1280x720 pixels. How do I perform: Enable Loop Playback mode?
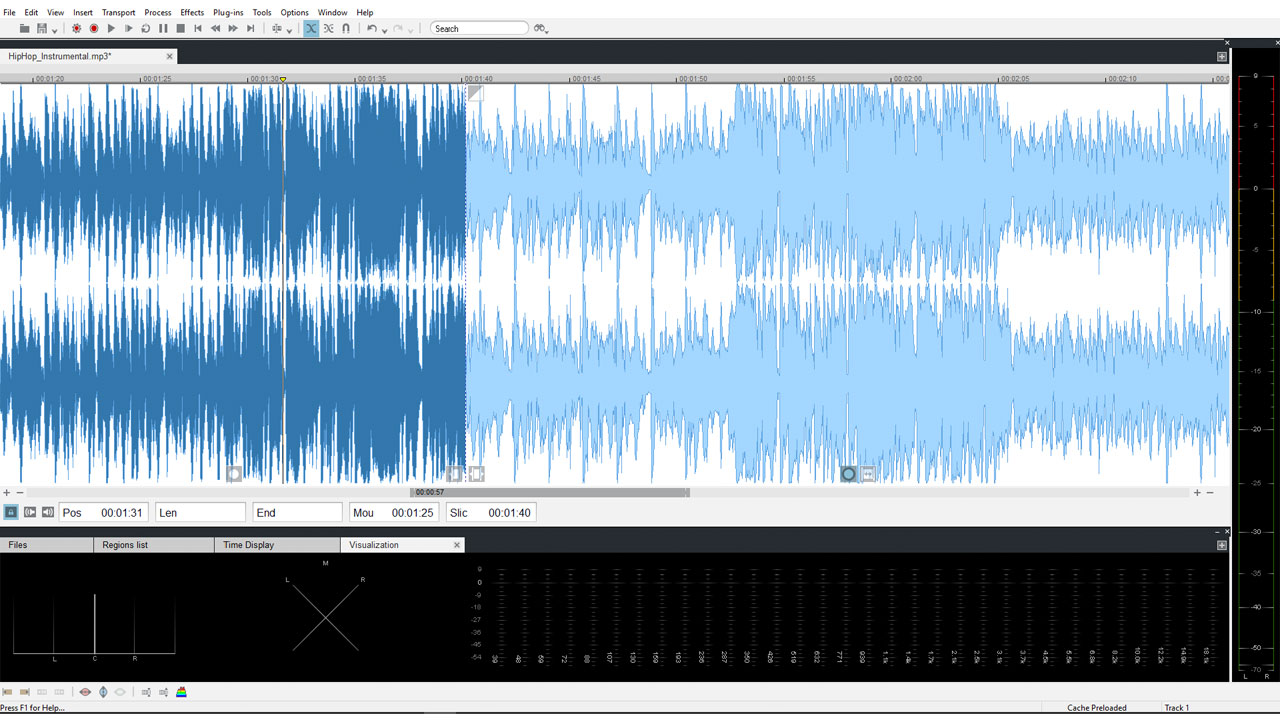click(146, 28)
